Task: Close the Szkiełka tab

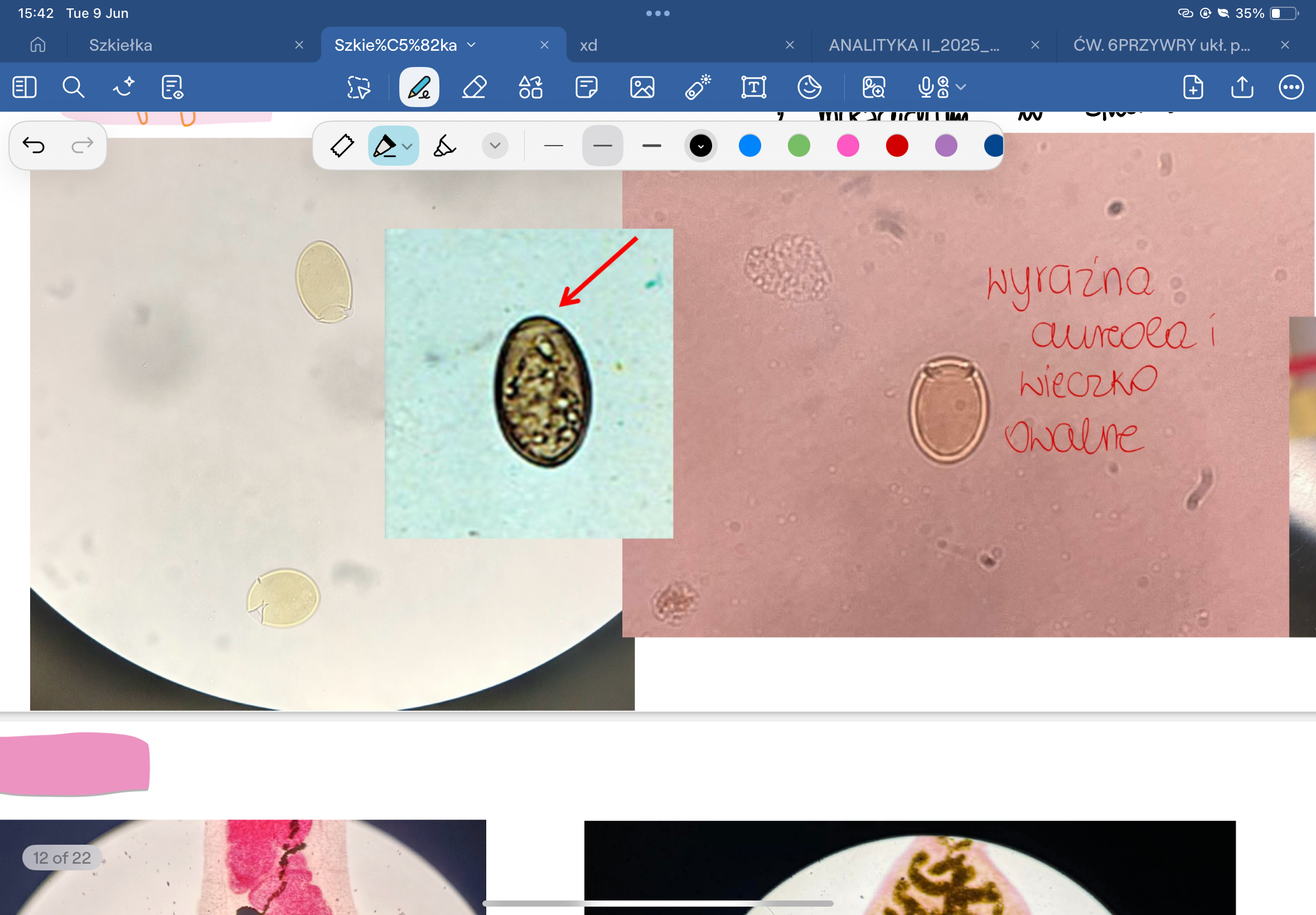Action: 299,45
